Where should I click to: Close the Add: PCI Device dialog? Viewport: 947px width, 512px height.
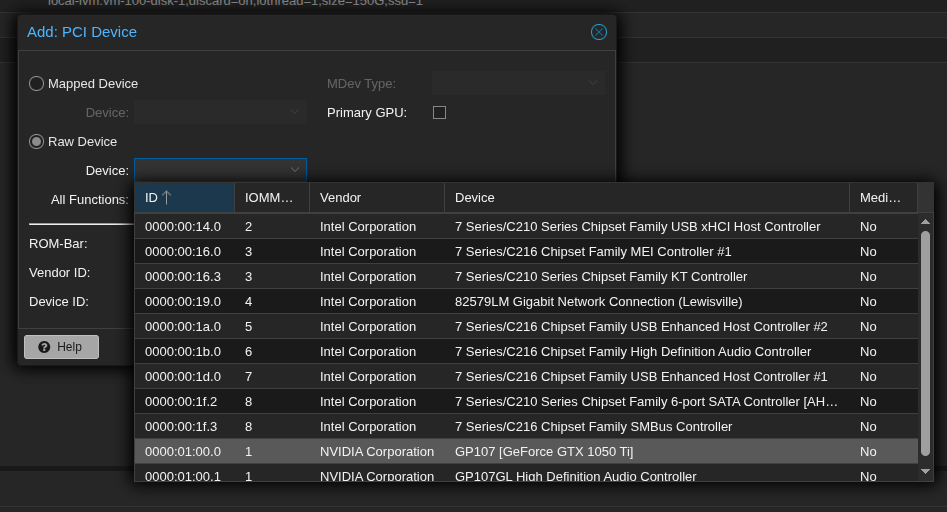click(x=599, y=32)
